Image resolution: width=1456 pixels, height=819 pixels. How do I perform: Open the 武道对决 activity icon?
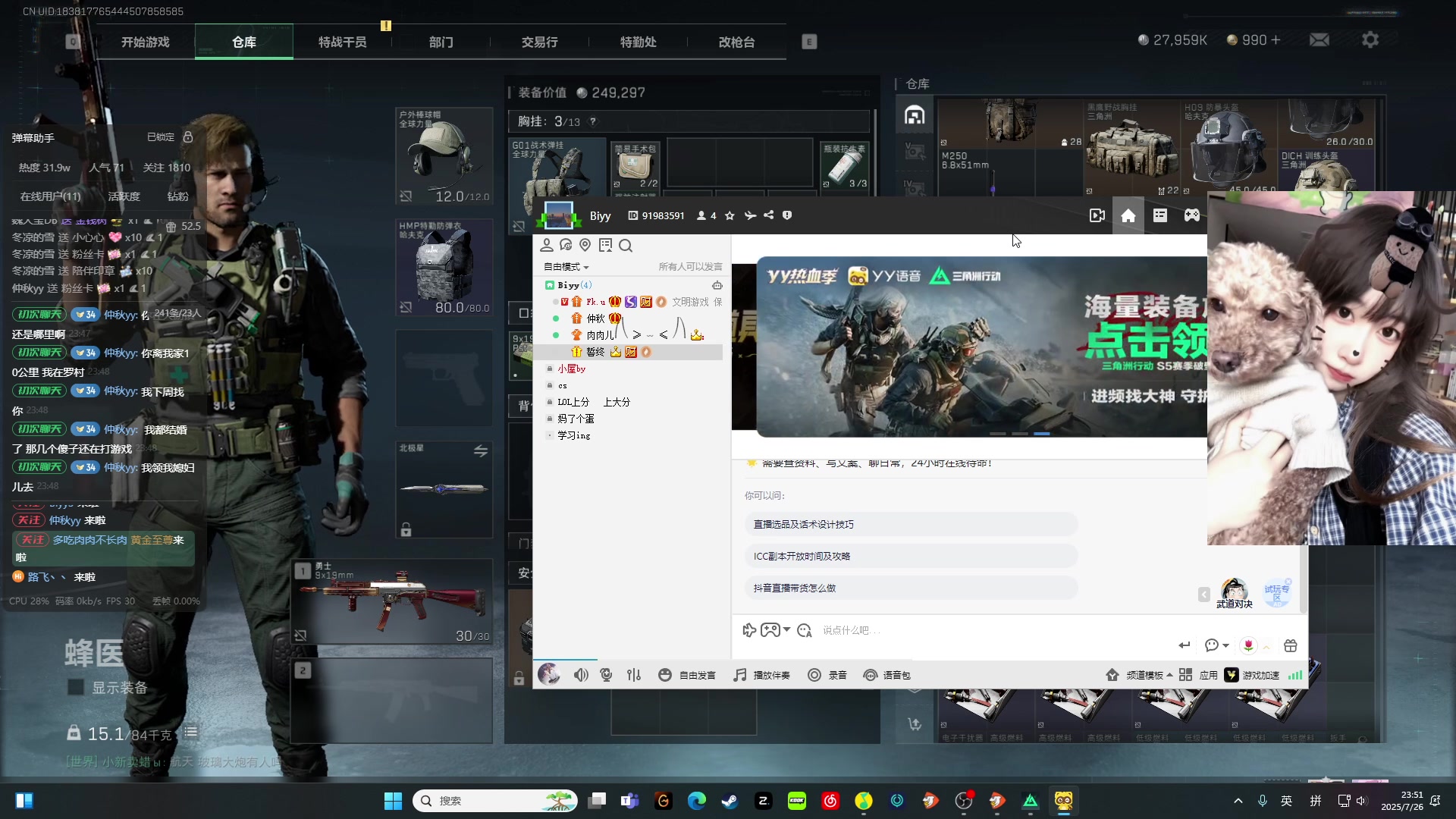(1235, 594)
